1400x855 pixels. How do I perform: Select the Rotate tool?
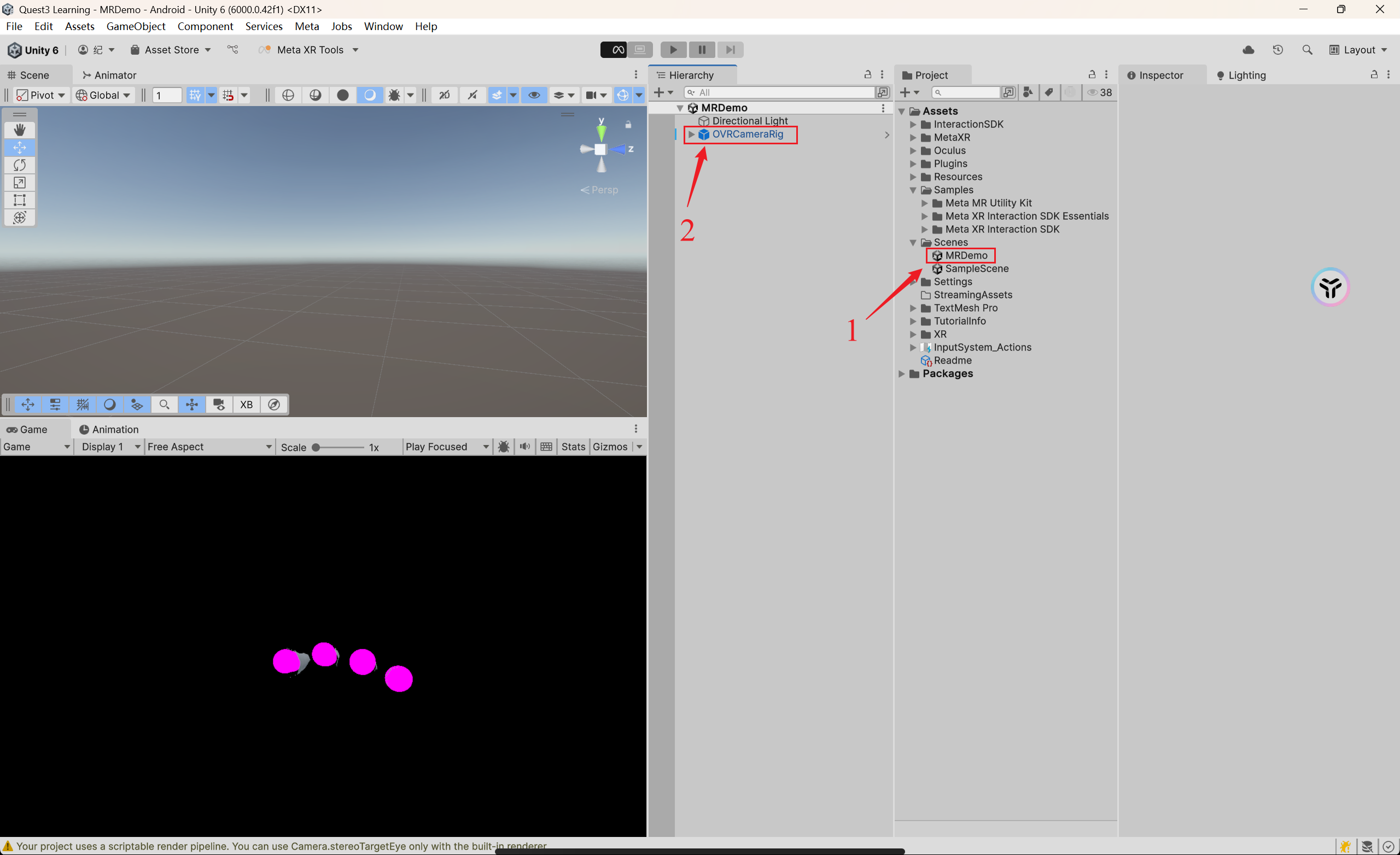tap(19, 165)
